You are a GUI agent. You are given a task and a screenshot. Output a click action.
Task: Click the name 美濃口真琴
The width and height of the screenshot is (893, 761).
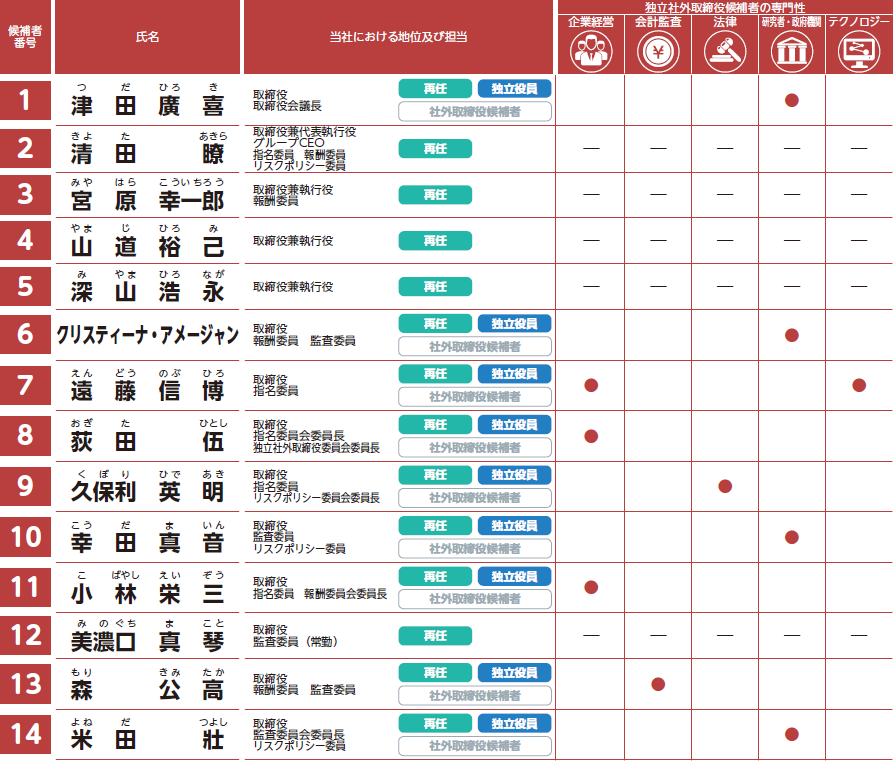148,642
